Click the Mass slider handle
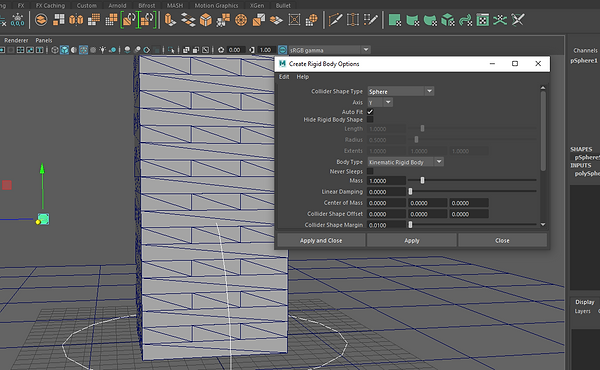This screenshot has width=600, height=370. 422,180
